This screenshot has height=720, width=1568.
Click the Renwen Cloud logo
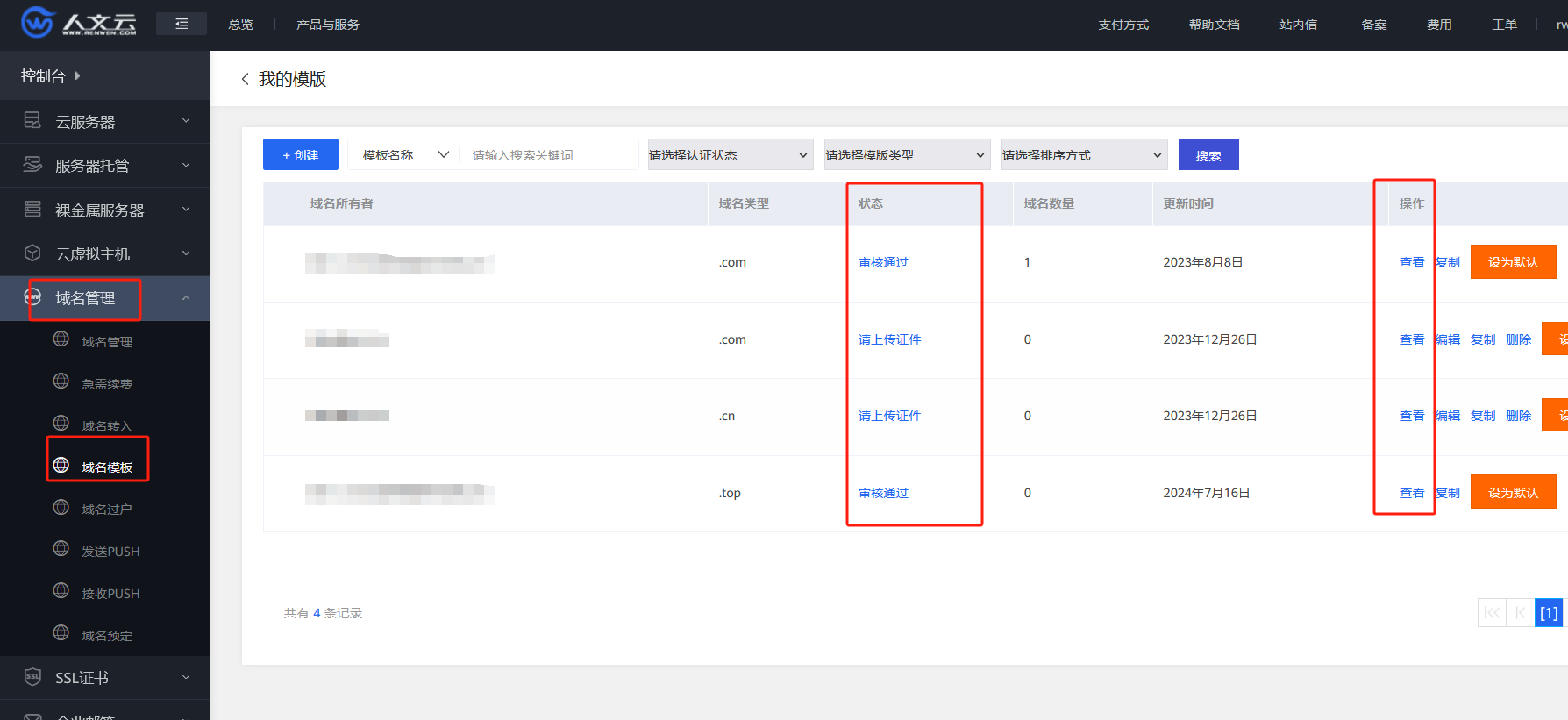tap(79, 23)
